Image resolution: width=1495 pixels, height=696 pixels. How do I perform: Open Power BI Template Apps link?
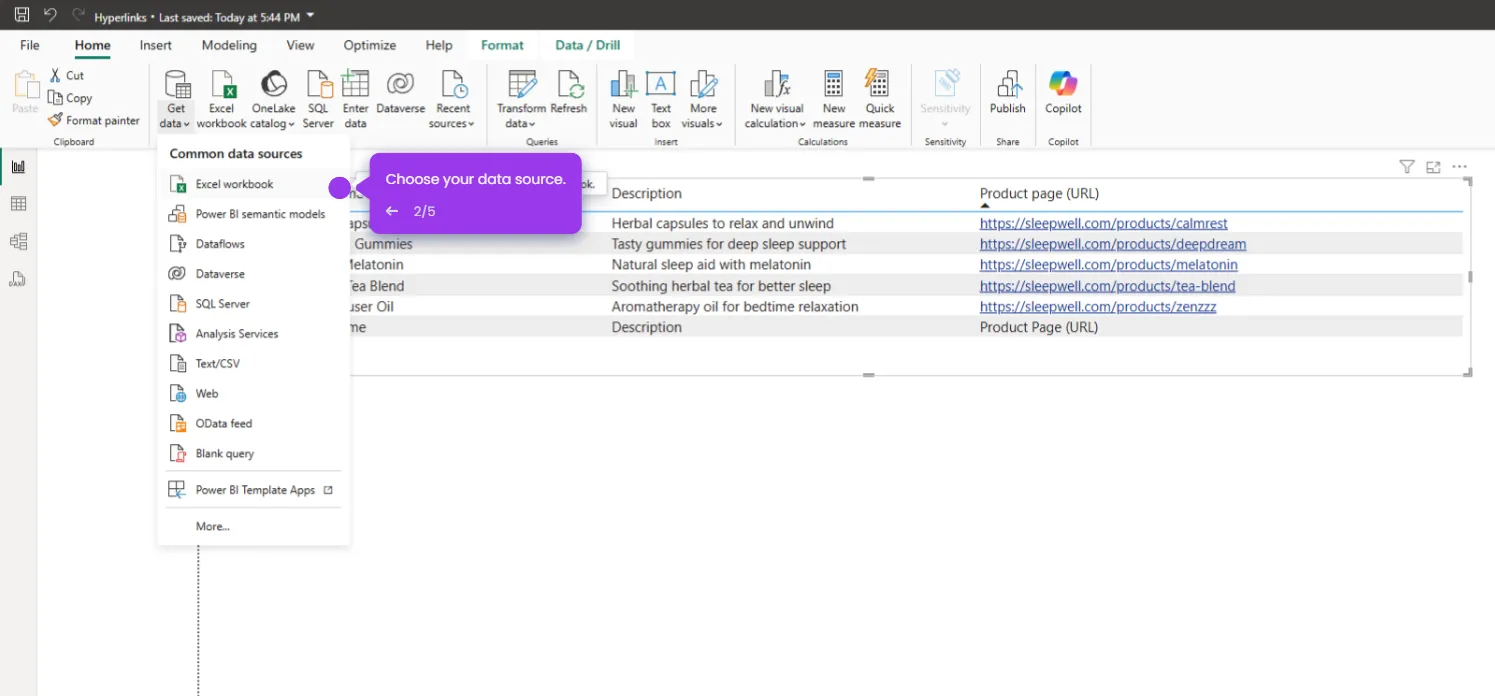(x=253, y=490)
